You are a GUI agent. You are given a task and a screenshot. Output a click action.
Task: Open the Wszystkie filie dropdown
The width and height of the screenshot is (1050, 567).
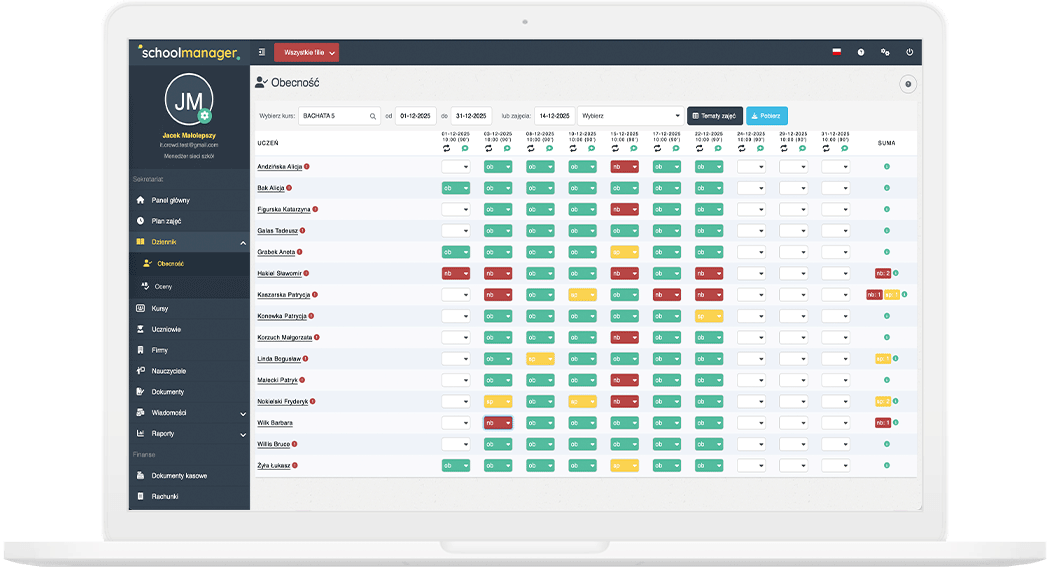pos(306,52)
